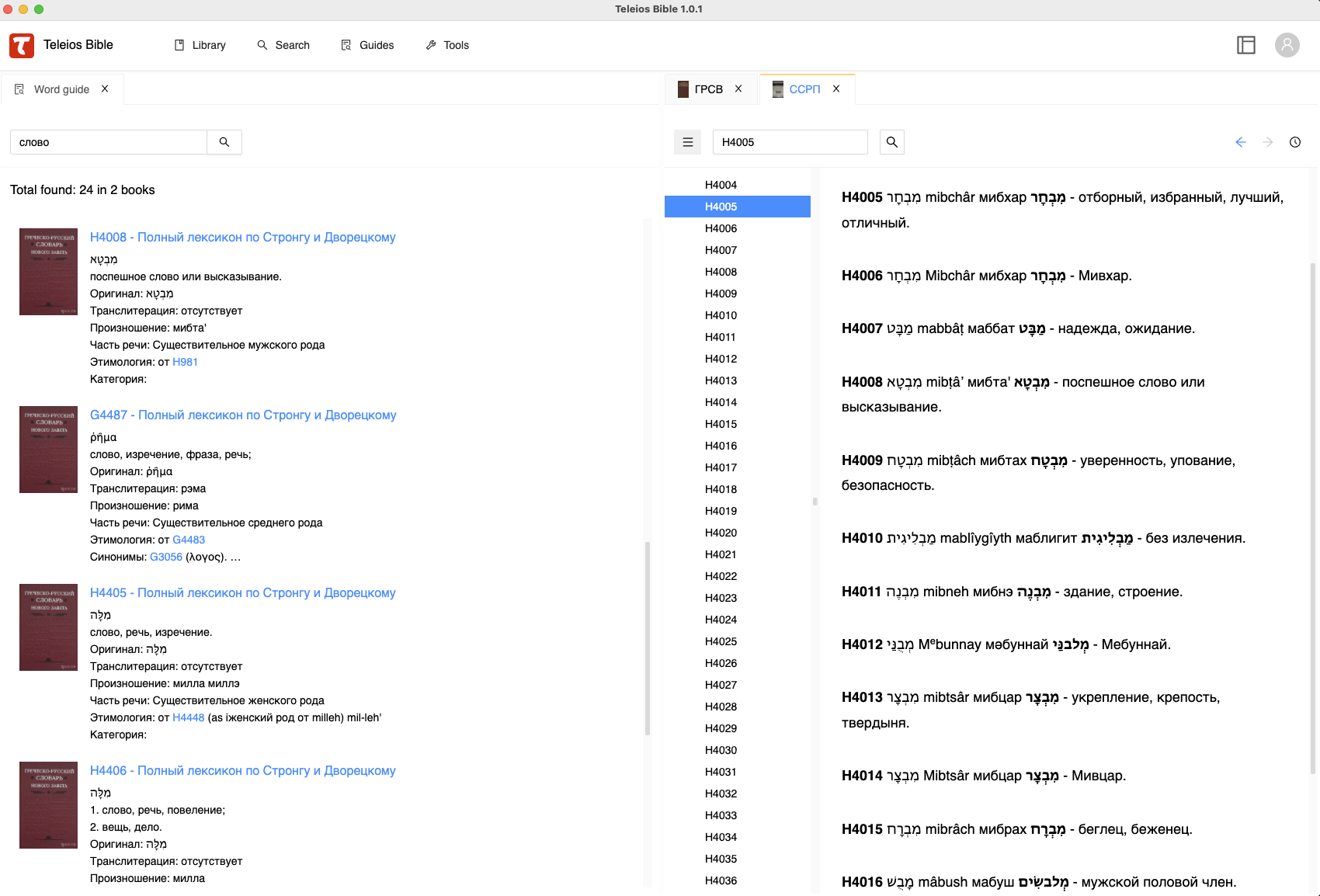The height and width of the screenshot is (896, 1320).
Task: Search the word guide for слово
Action: tap(224, 142)
